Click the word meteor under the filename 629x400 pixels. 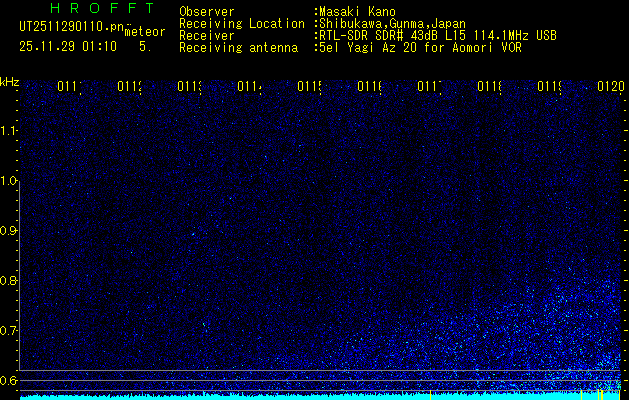[145, 32]
